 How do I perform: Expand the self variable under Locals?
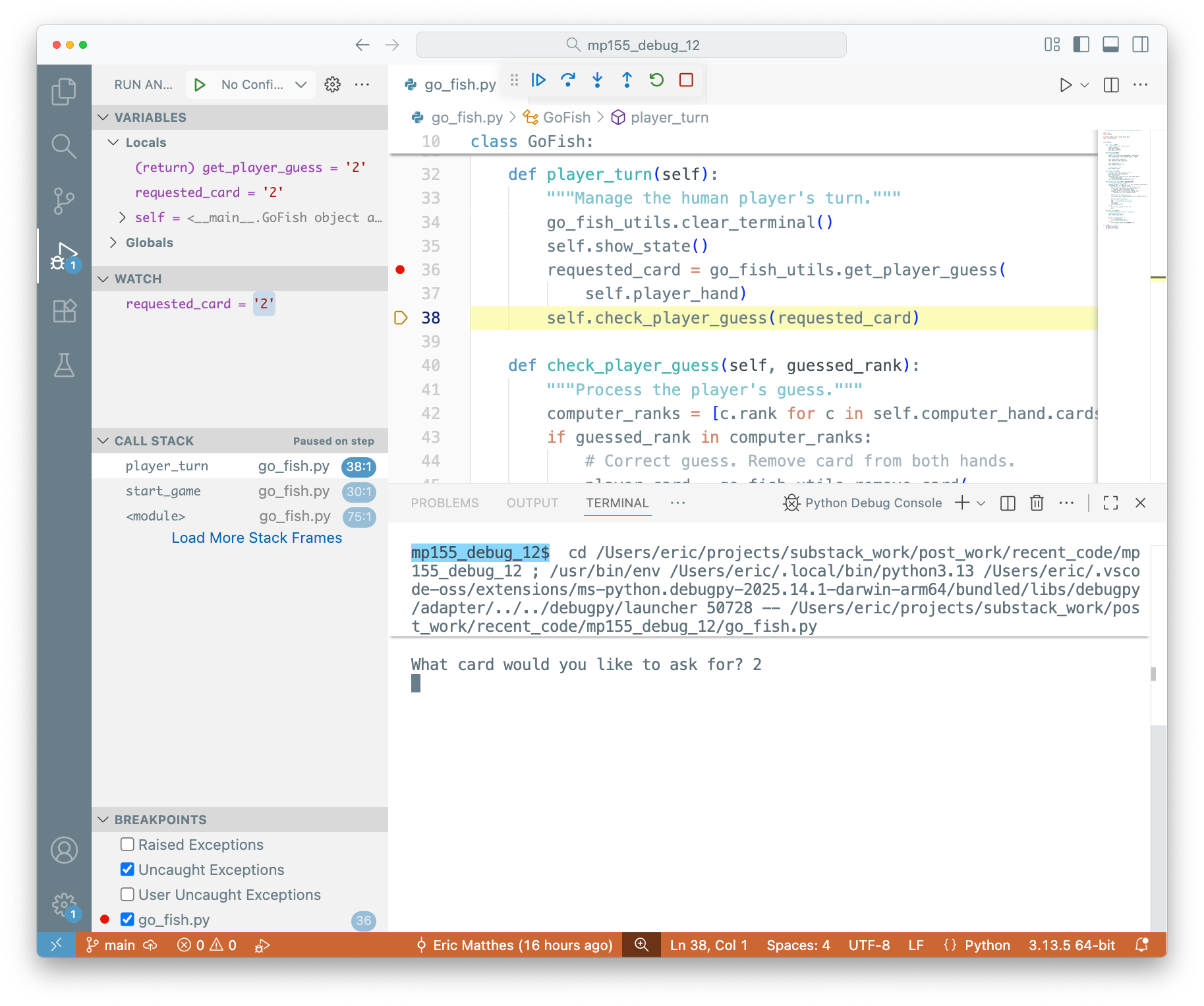point(122,217)
